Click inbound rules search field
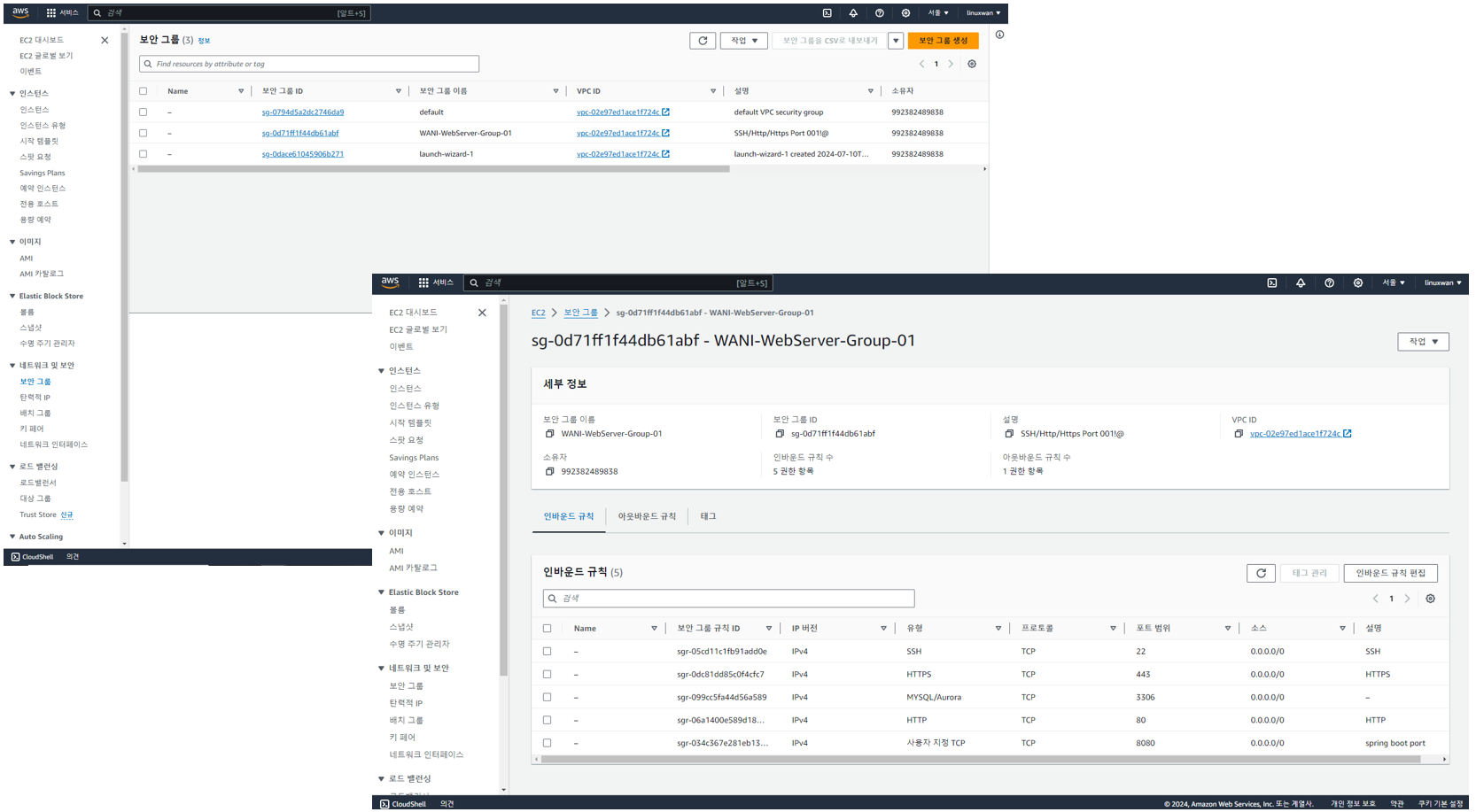The width and height of the screenshot is (1476, 812). [x=728, y=599]
